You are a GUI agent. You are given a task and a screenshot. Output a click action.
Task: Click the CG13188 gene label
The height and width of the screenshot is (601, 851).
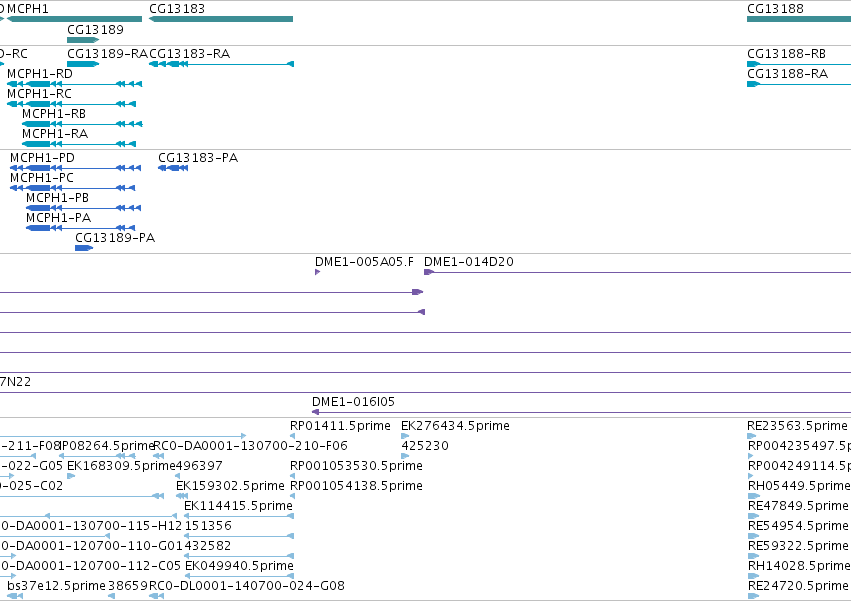pos(775,9)
